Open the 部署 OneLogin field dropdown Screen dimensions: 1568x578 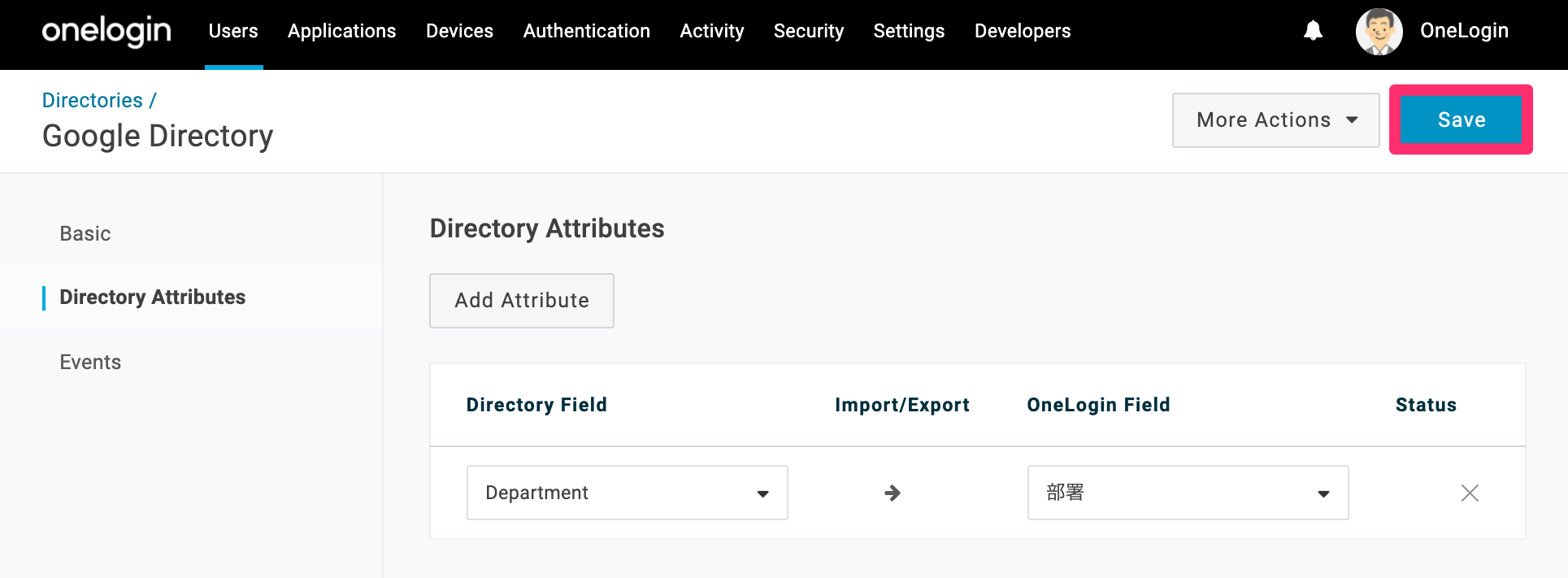click(1188, 493)
